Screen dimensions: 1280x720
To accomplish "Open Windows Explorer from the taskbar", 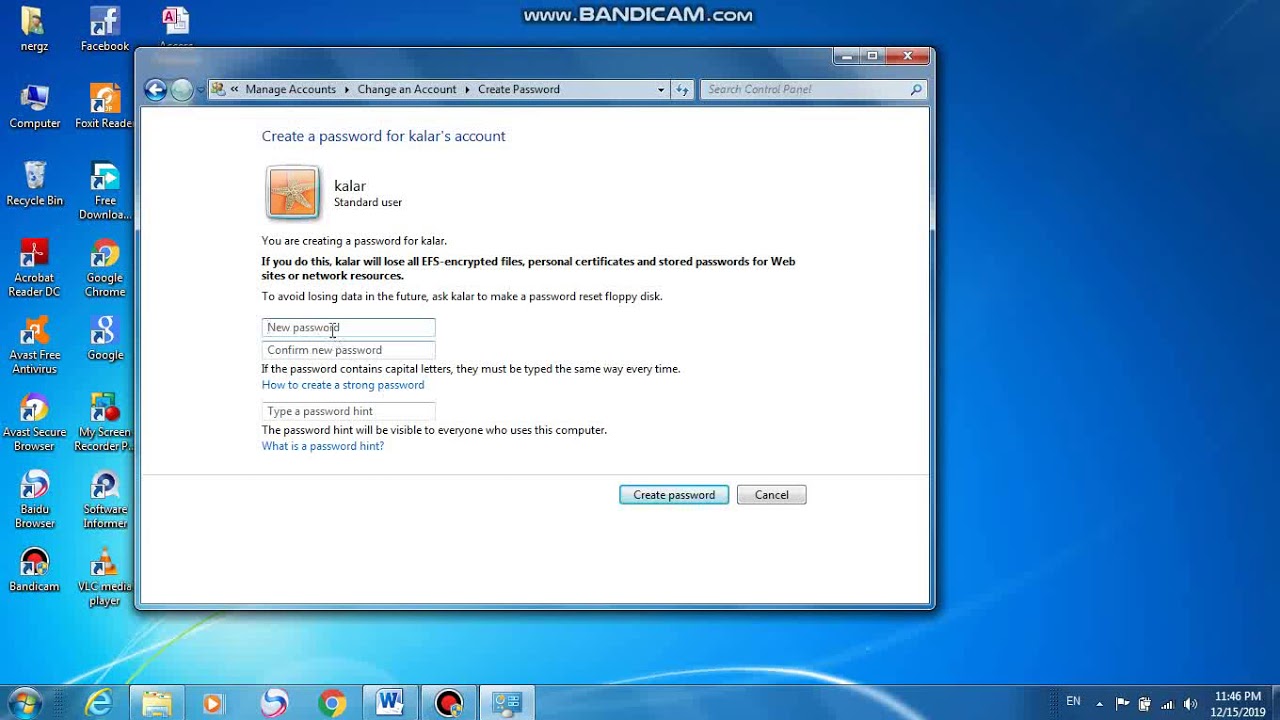I will [x=156, y=703].
